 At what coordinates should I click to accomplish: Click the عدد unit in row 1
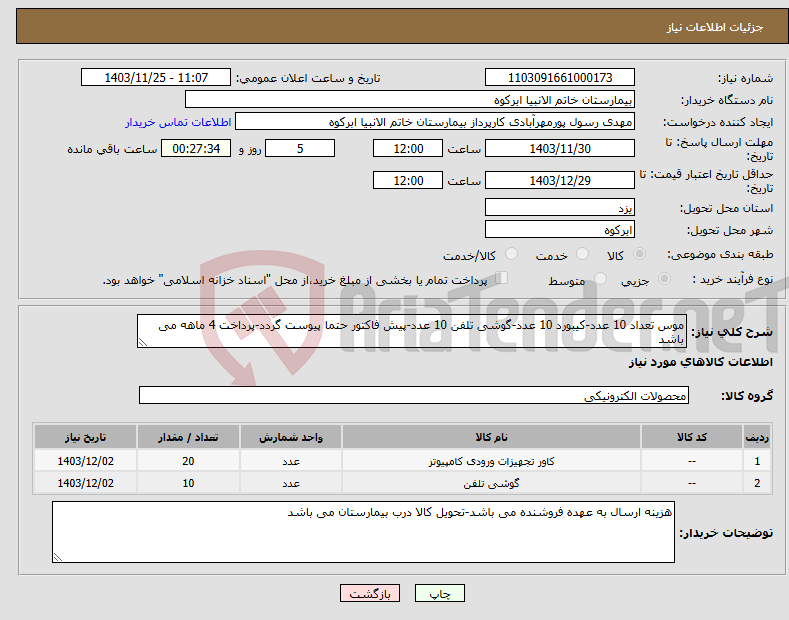point(291,461)
